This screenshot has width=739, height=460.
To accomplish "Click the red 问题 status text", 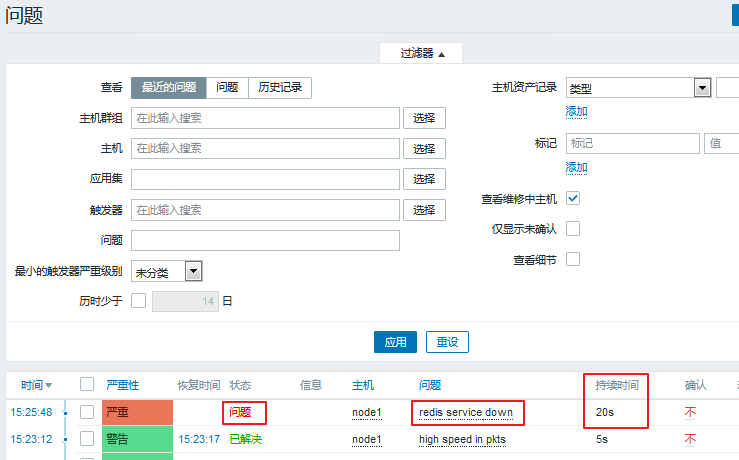I will 240,412.
